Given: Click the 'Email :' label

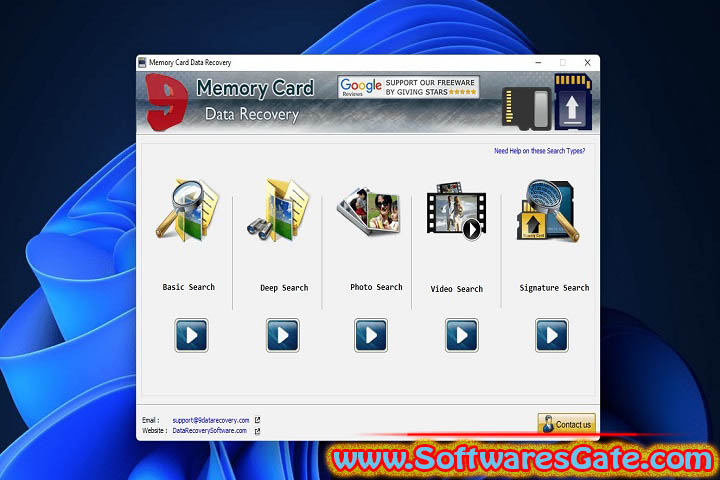Looking at the screenshot, I should (151, 420).
